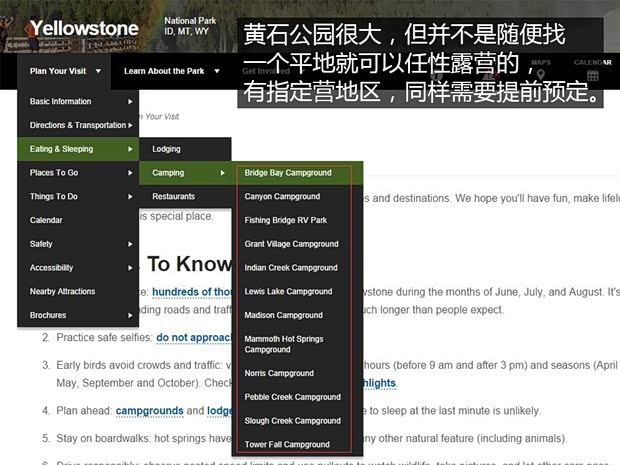The height and width of the screenshot is (465, 620).
Task: Open the Learn About the Park dropdown
Action: 164,71
